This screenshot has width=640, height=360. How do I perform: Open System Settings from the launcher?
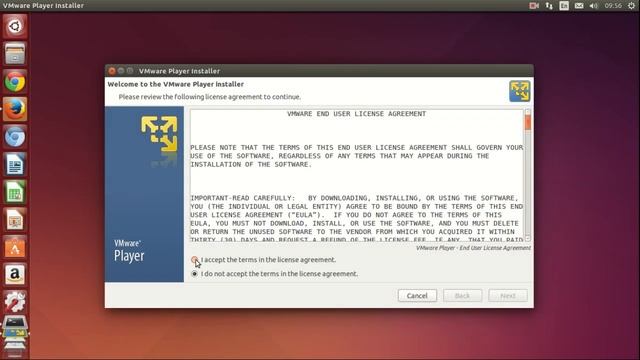coord(15,302)
